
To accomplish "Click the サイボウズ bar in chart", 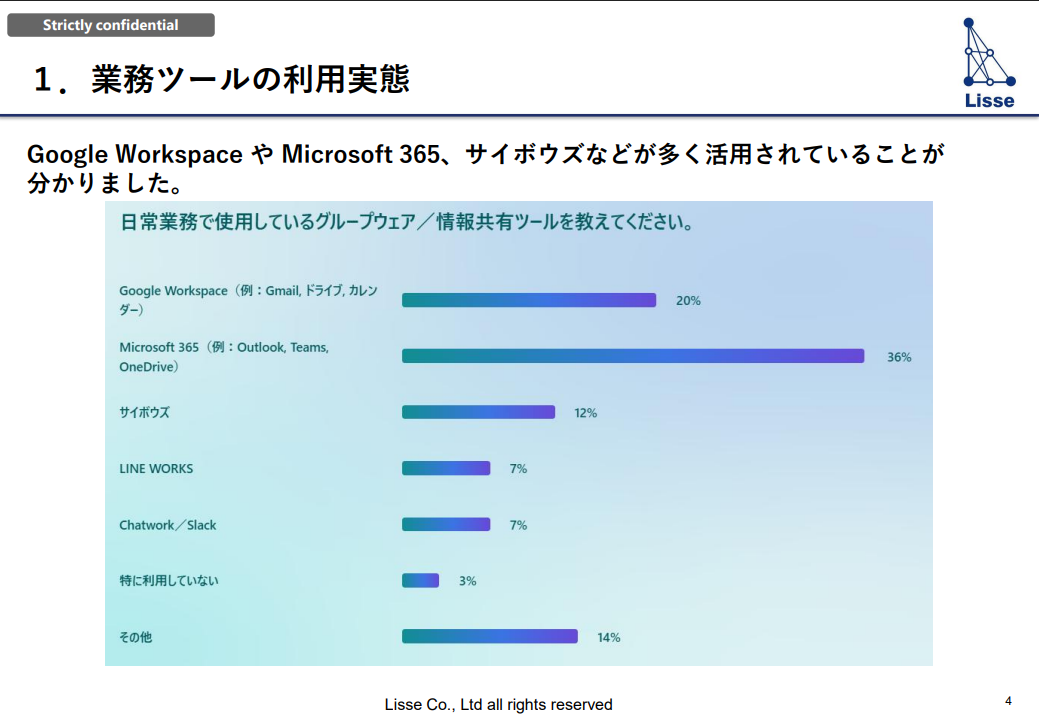I will (x=478, y=412).
